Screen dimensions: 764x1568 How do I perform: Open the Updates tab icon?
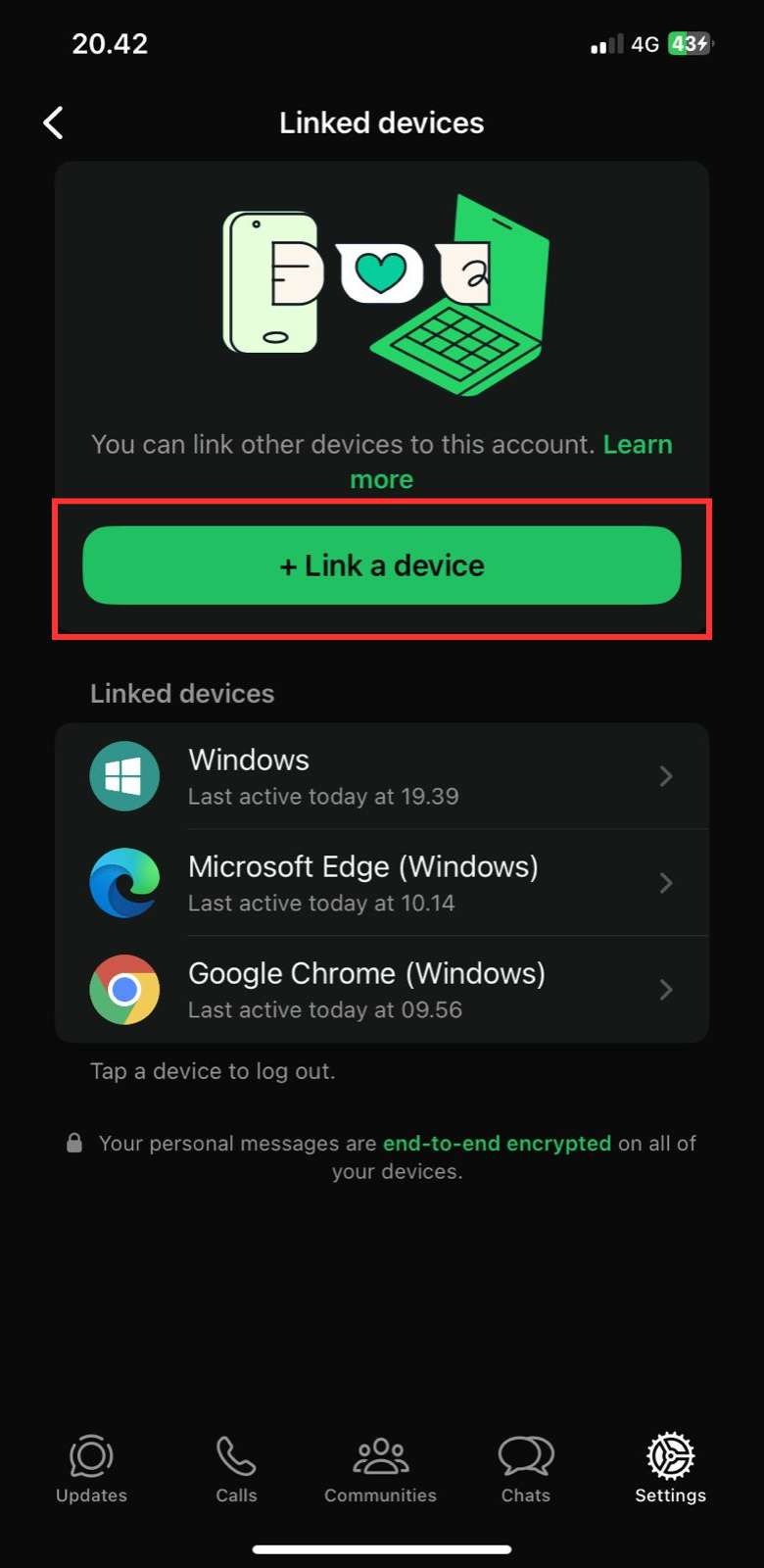point(91,1455)
